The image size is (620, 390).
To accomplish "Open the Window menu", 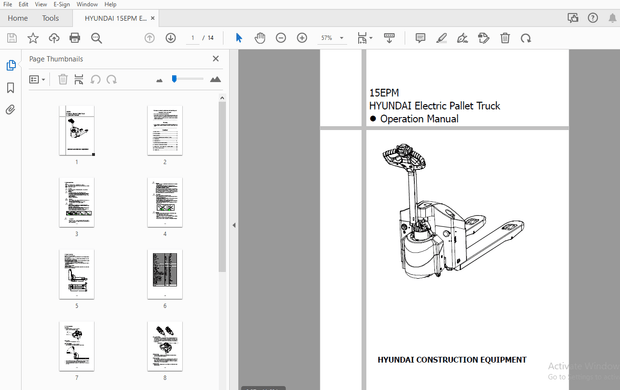I will pos(87,4).
